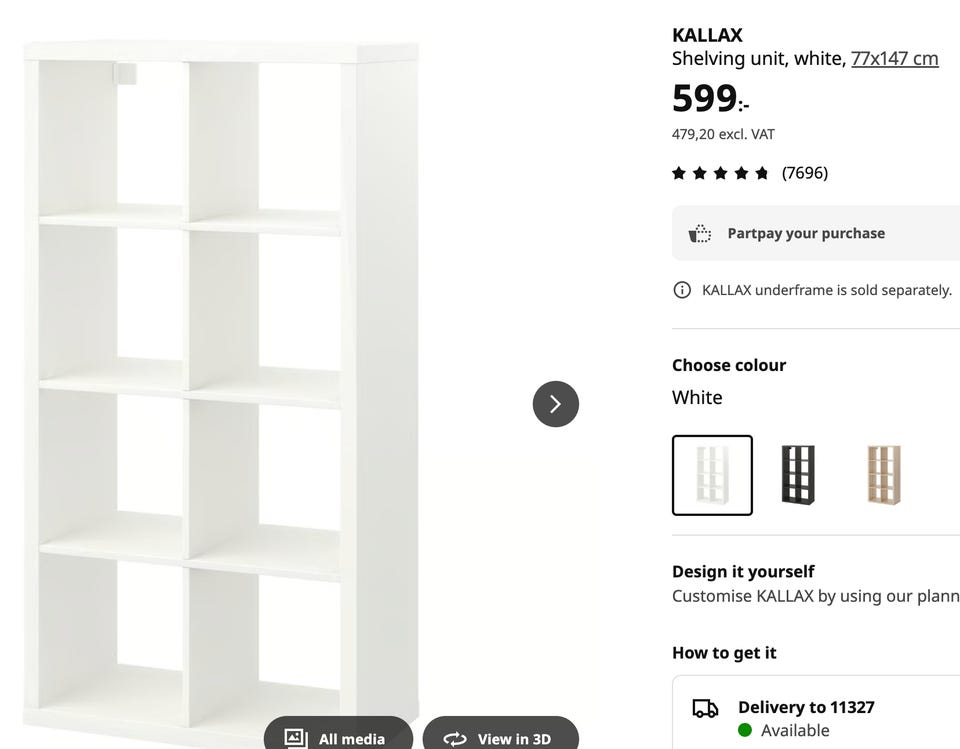The image size is (960, 749).
Task: Select the white colour option
Action: coord(712,475)
